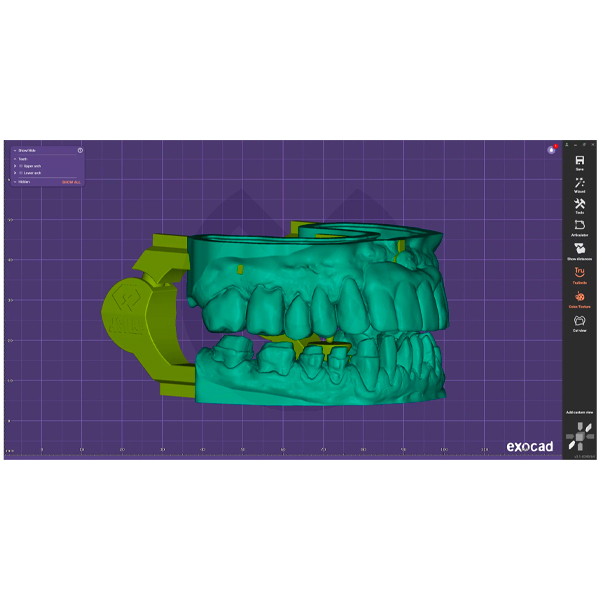The width and height of the screenshot is (600, 600).
Task: Open the TruSmile rendering option
Action: pos(579,273)
